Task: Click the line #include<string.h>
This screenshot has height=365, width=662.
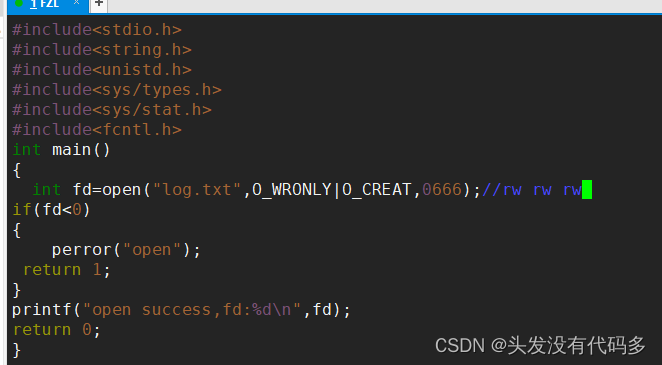Action: 102,50
